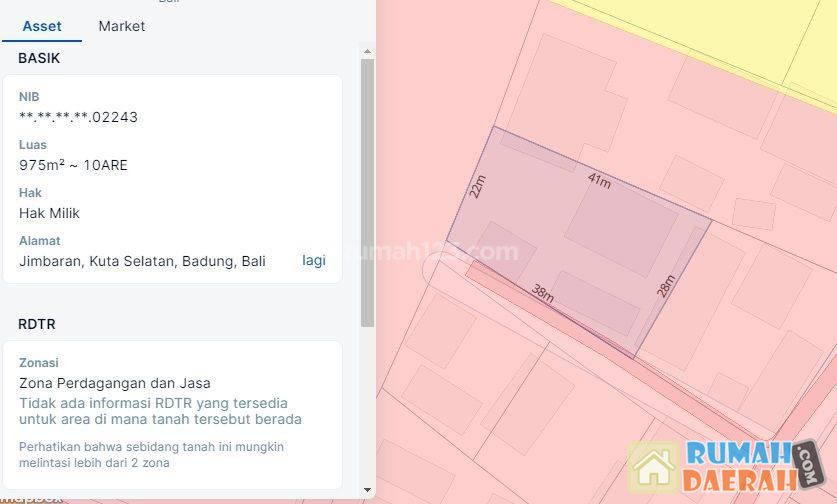Switch to the Market tab
The width and height of the screenshot is (837, 504).
(122, 26)
